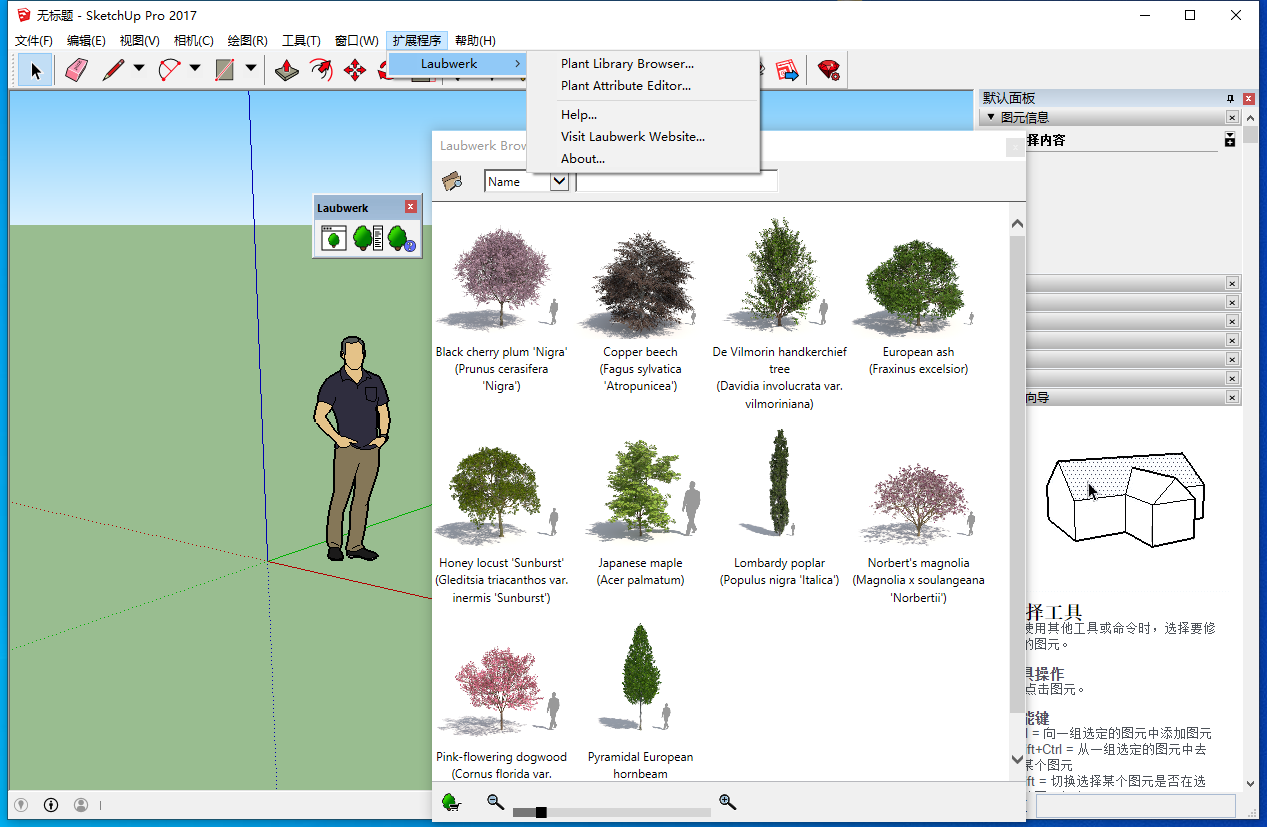
Task: Click the entity info details toggle icon
Action: click(x=1230, y=140)
